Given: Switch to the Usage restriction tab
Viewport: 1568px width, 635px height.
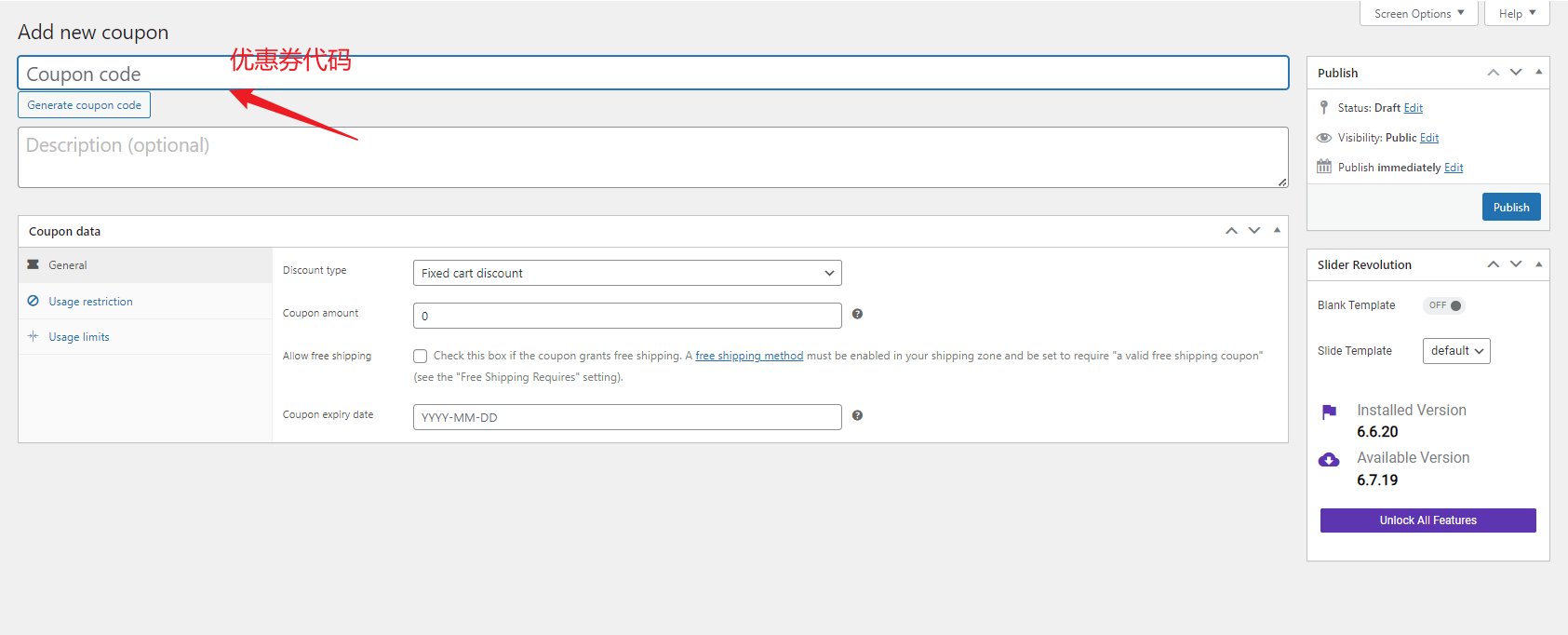Looking at the screenshot, I should click(x=90, y=302).
